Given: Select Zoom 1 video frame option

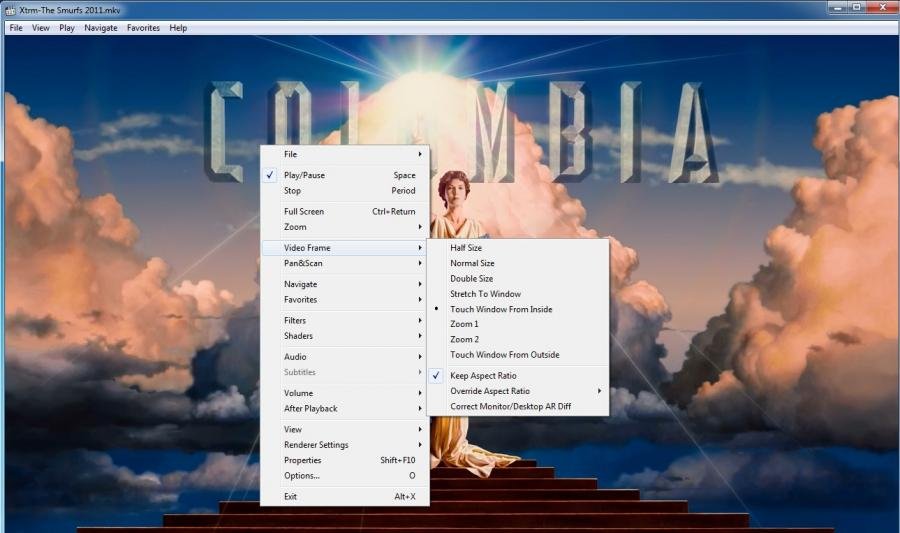Looking at the screenshot, I should tap(518, 324).
